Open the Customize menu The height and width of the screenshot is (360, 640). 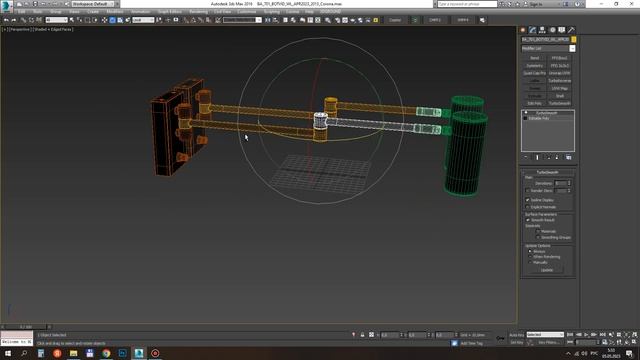coord(247,12)
